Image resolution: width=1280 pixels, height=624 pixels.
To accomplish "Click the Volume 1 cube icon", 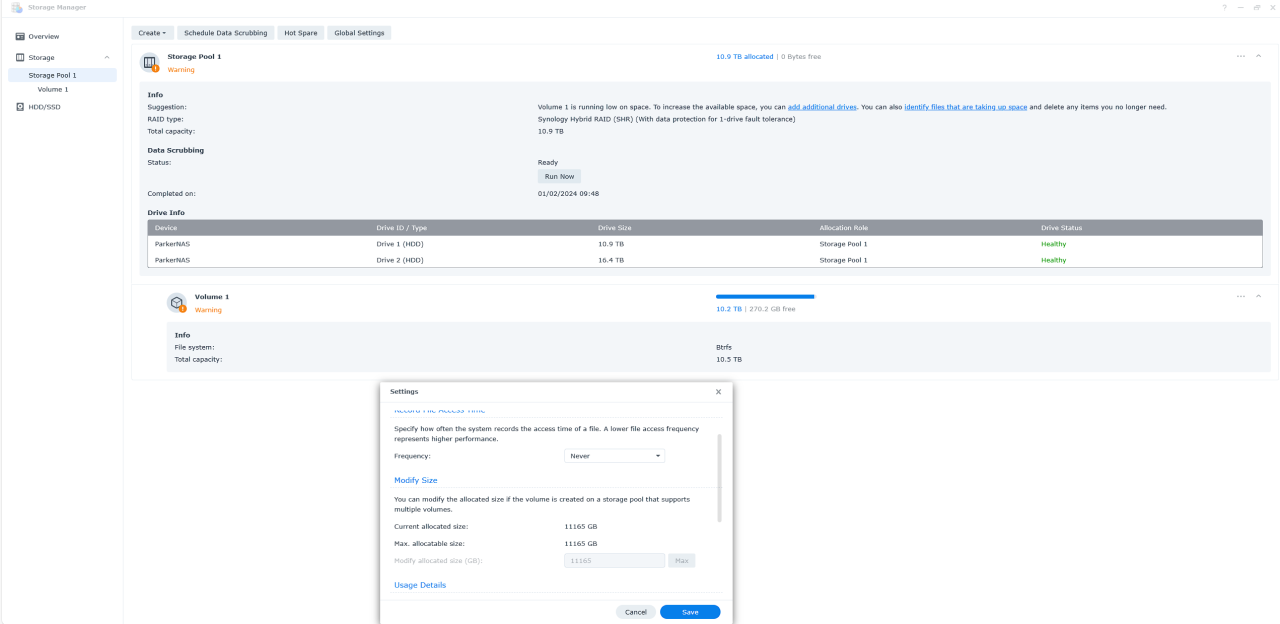I will point(177,302).
